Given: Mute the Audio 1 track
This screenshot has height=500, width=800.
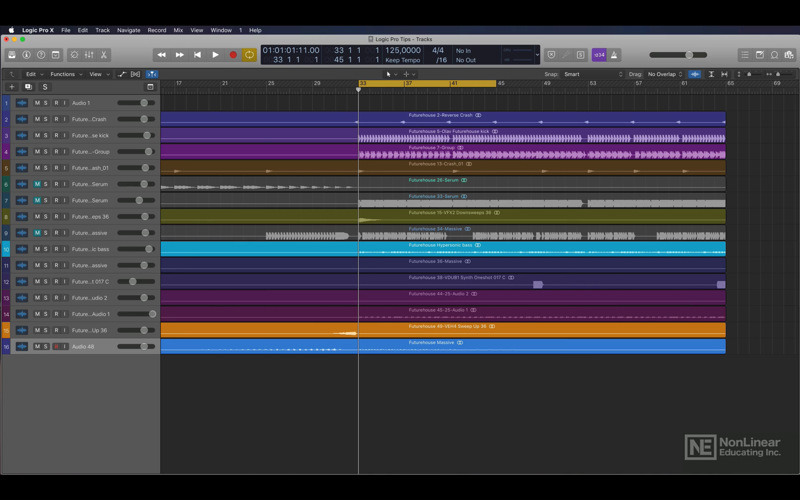Looking at the screenshot, I should [x=37, y=103].
